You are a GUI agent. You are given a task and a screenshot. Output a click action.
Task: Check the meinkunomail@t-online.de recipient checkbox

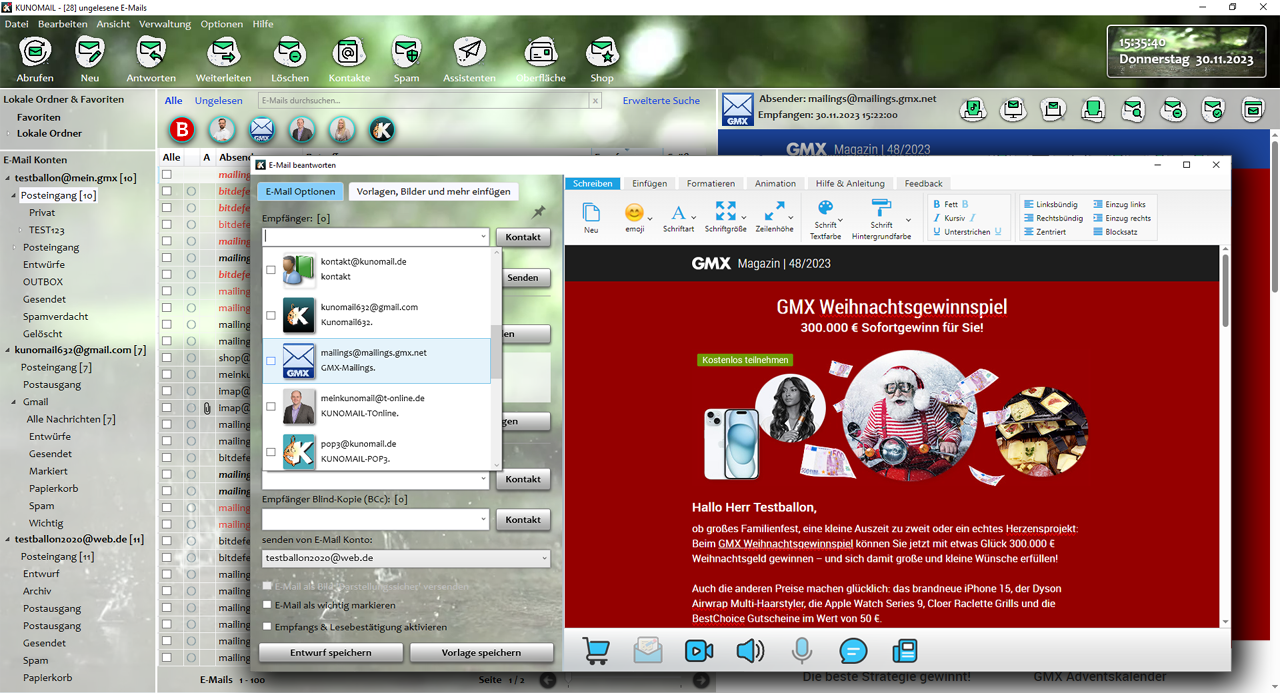coord(271,406)
